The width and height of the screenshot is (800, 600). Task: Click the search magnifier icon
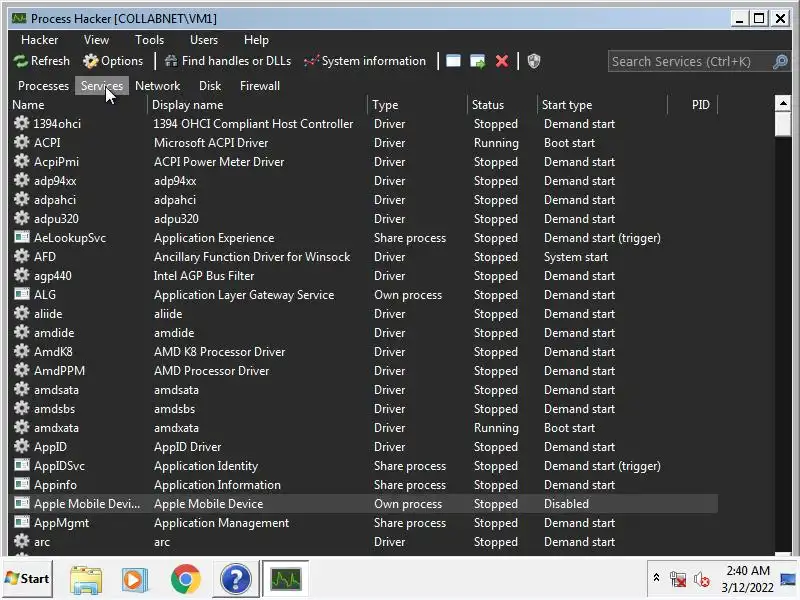tap(780, 62)
